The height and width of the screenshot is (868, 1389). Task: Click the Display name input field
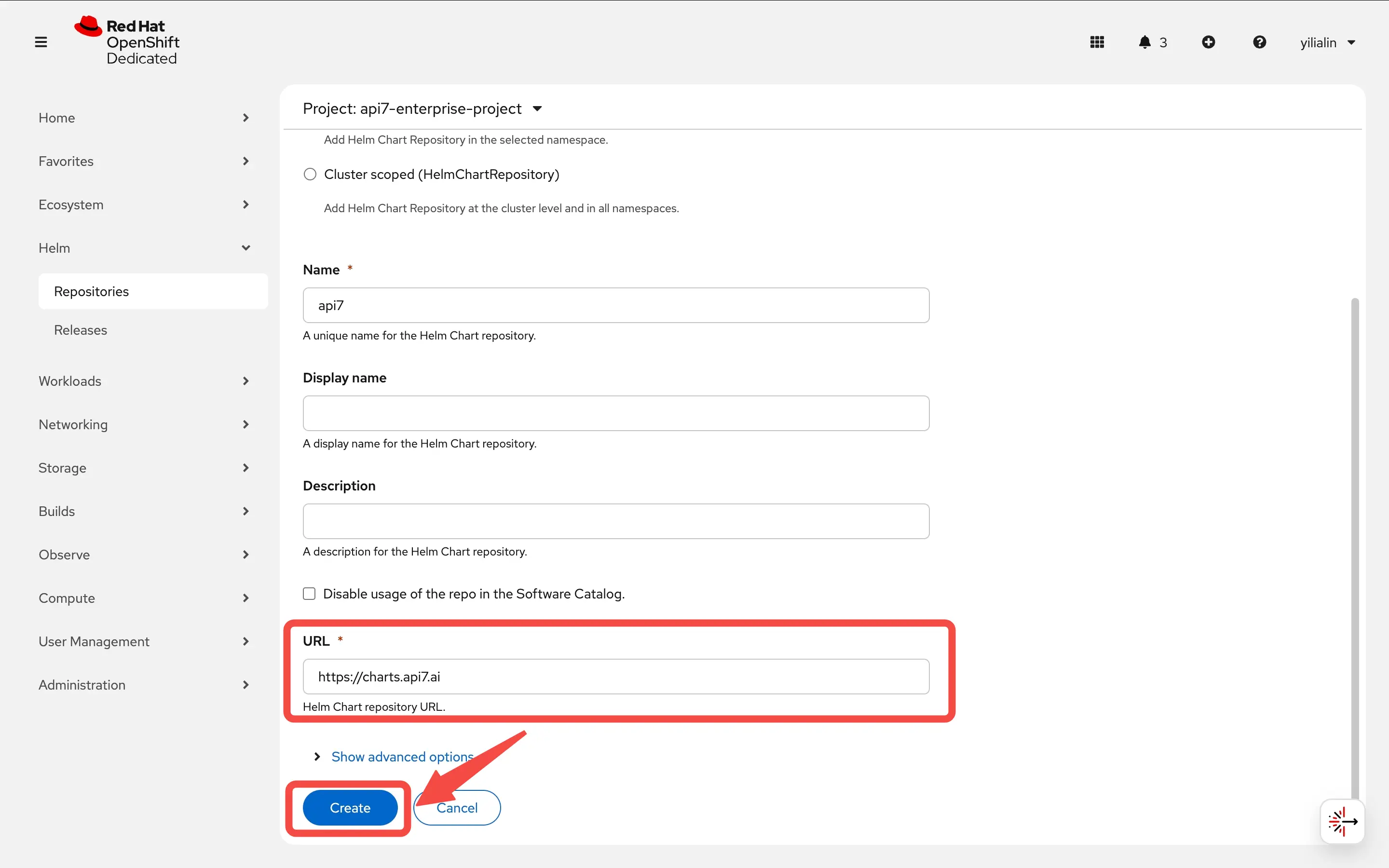coord(615,413)
